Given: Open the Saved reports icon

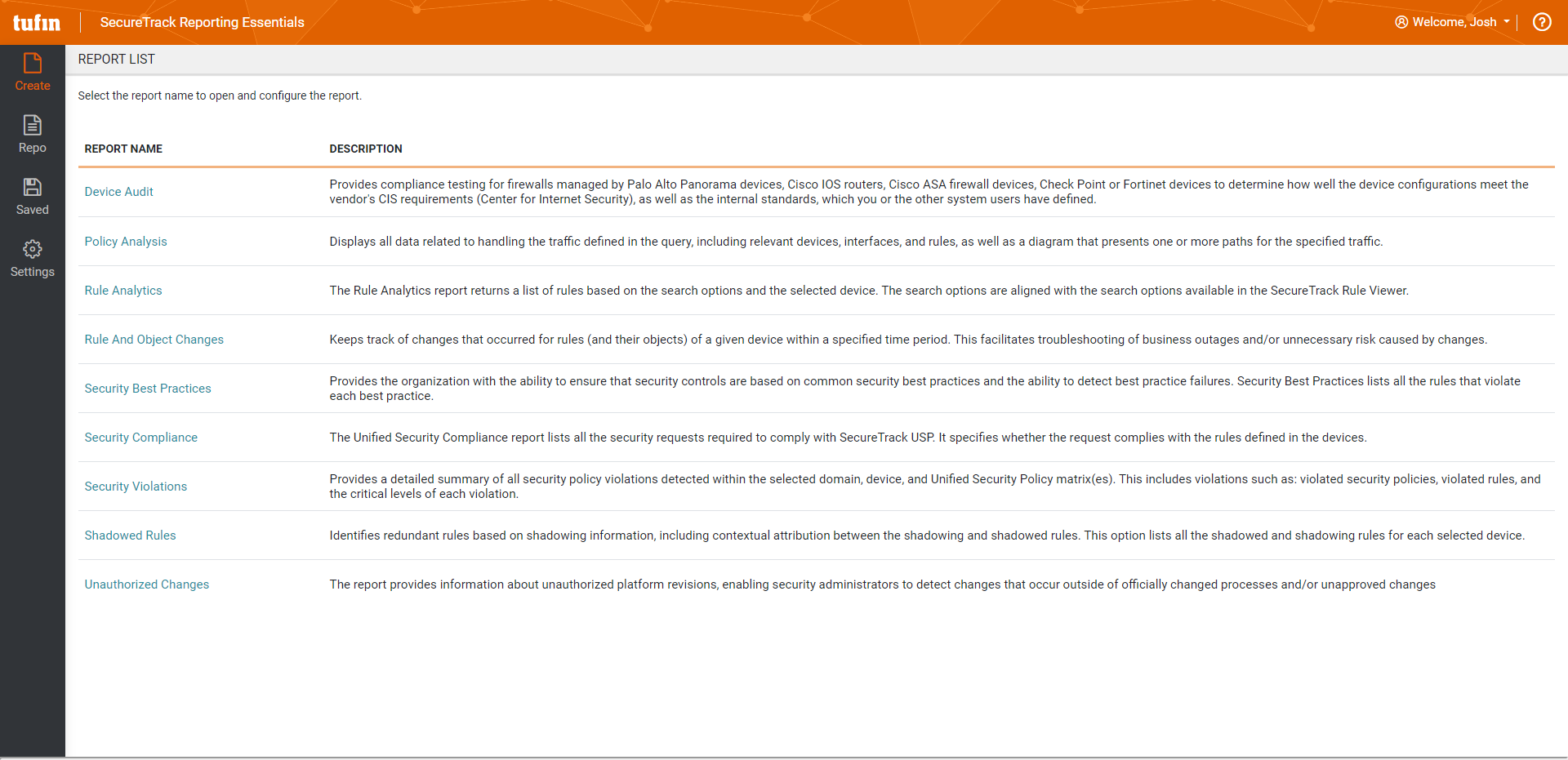Looking at the screenshot, I should coord(33,187).
